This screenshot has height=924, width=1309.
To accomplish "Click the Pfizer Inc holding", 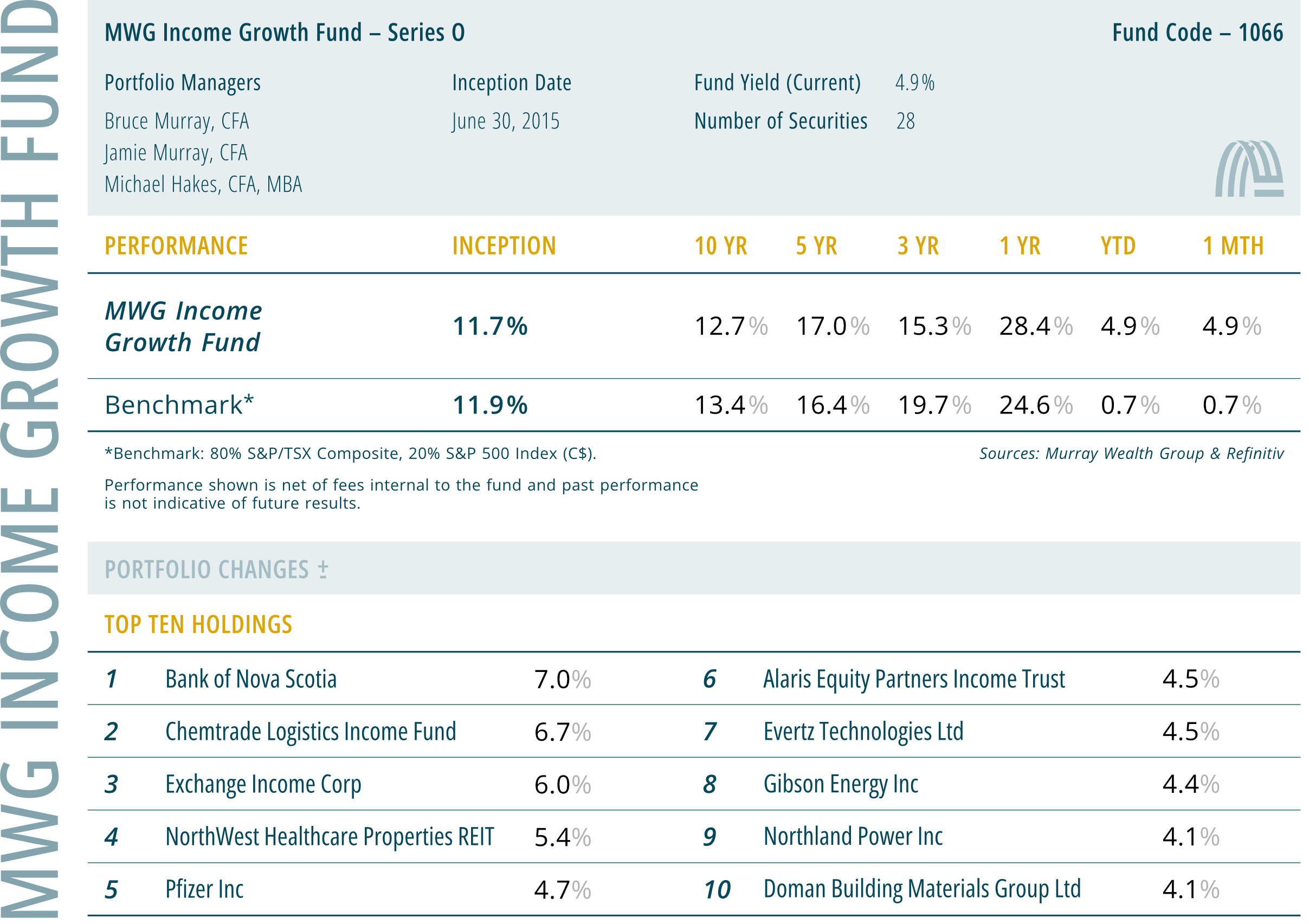I will point(204,889).
